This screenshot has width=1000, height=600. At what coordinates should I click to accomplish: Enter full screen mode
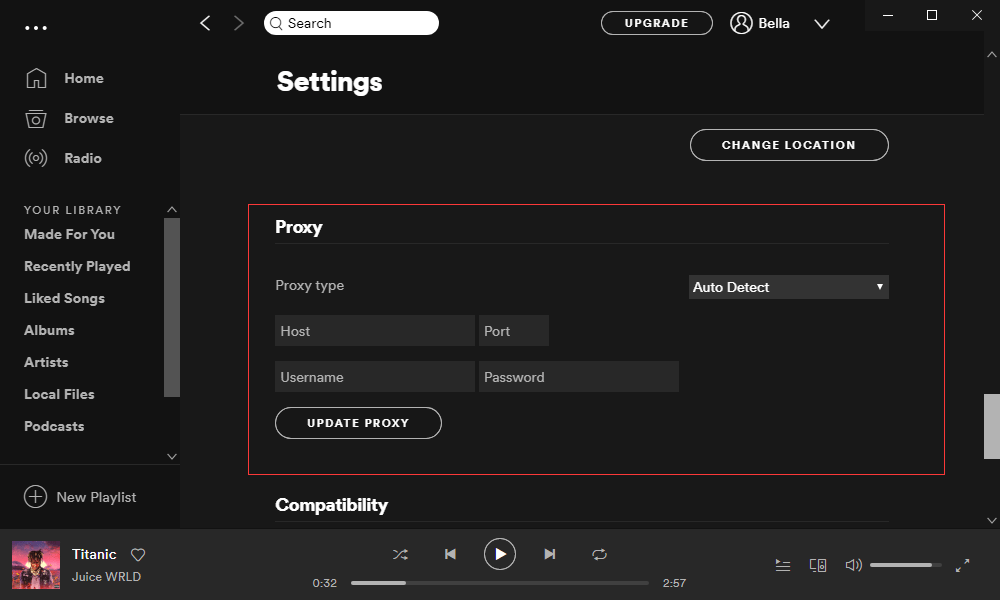[963, 564]
